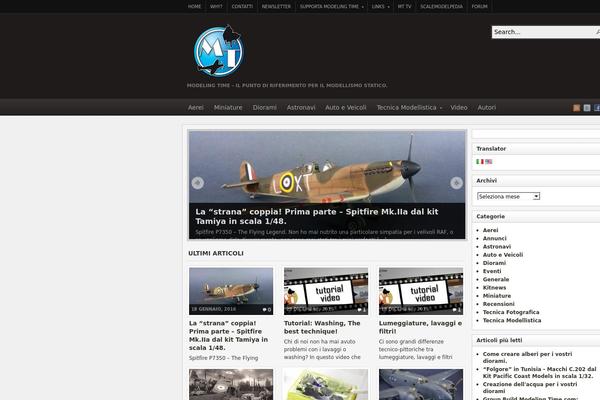This screenshot has width=600, height=400.
Task: Open Come creare alberi per i vostri diorami
Action: point(527,357)
